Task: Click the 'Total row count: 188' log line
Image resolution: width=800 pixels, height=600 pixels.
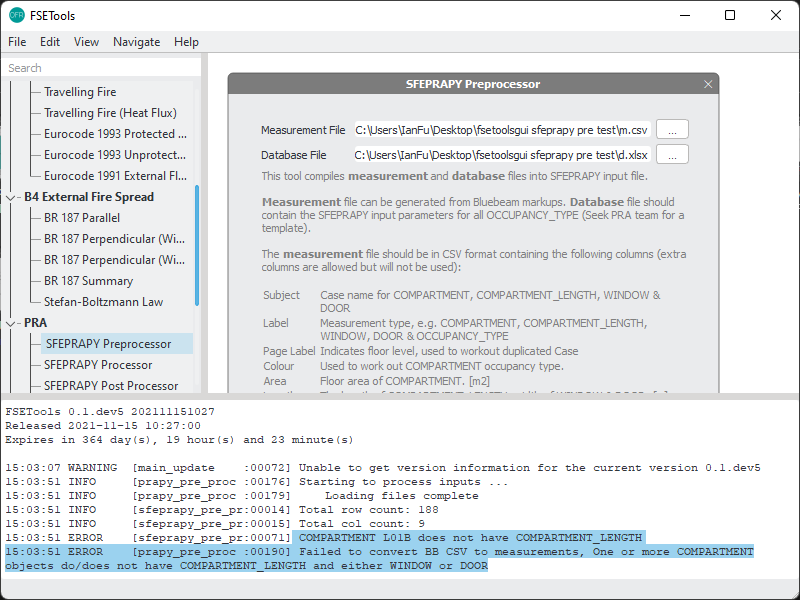Action: click(x=222, y=510)
